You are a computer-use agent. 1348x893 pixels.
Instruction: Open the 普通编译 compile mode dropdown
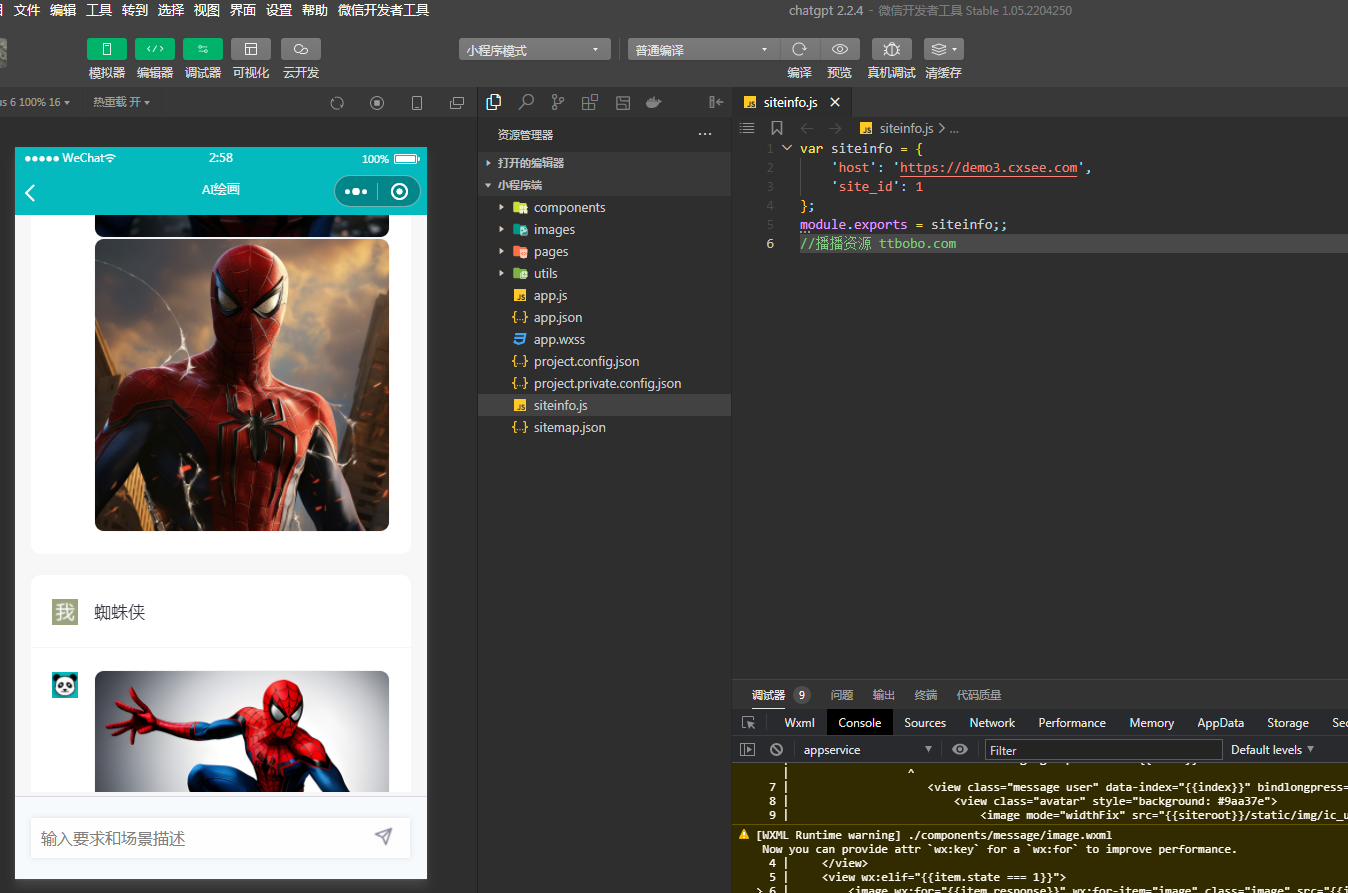coord(703,50)
